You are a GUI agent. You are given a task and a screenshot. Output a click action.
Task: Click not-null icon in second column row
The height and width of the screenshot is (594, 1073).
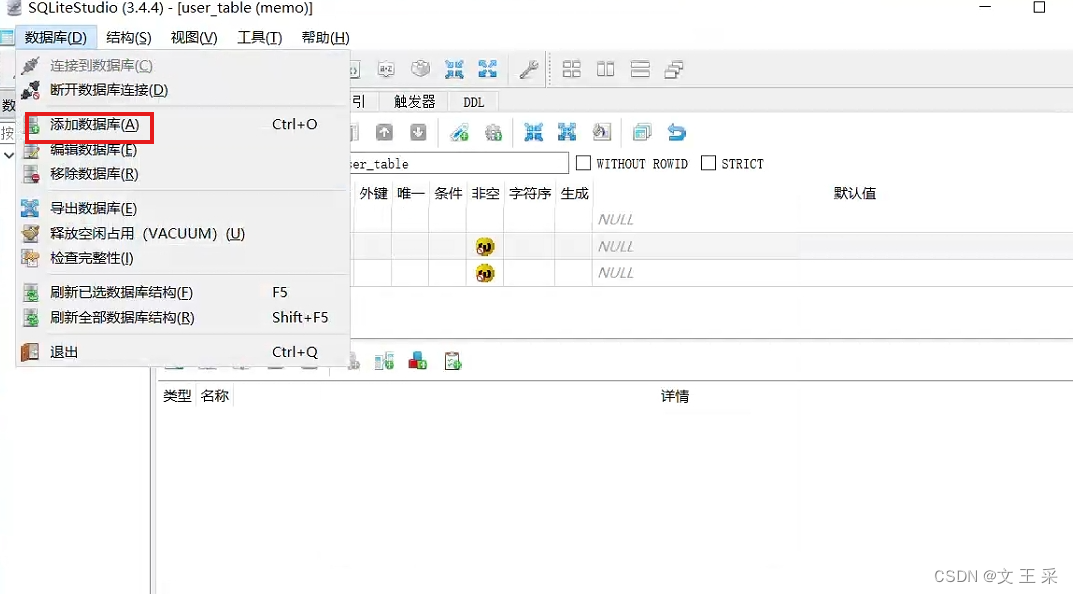click(485, 246)
